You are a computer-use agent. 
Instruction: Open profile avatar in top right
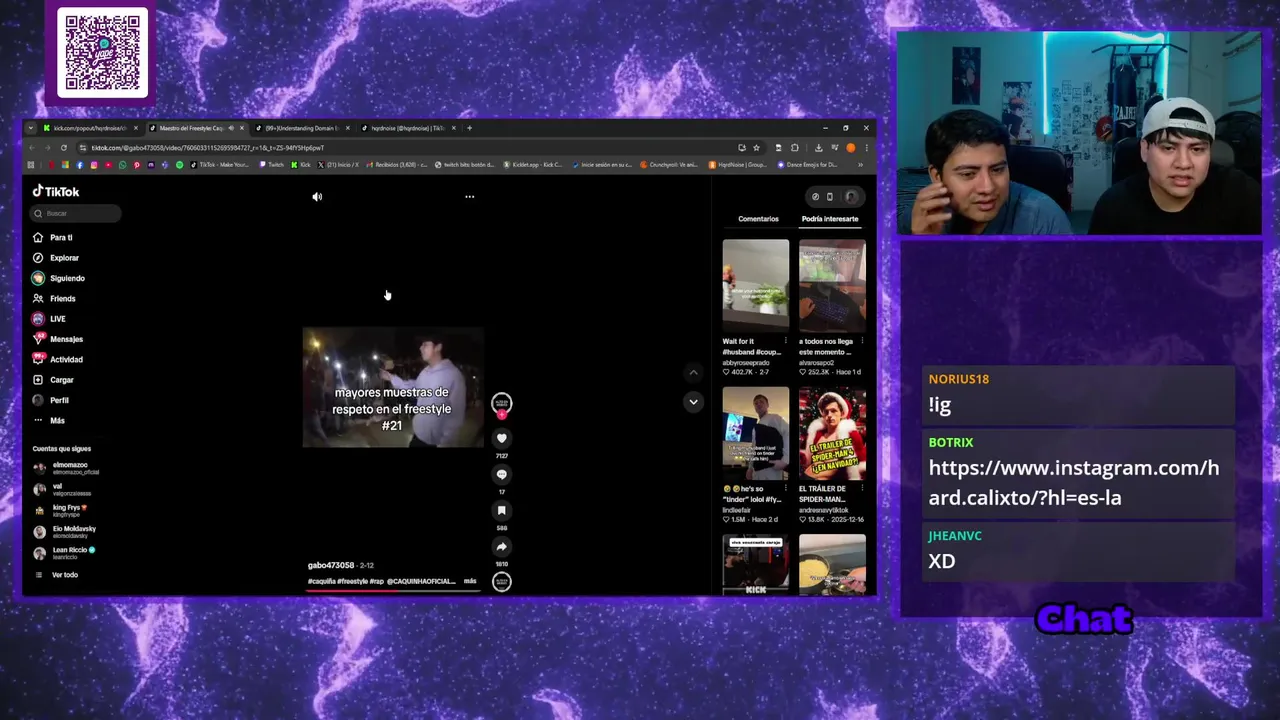(x=851, y=197)
